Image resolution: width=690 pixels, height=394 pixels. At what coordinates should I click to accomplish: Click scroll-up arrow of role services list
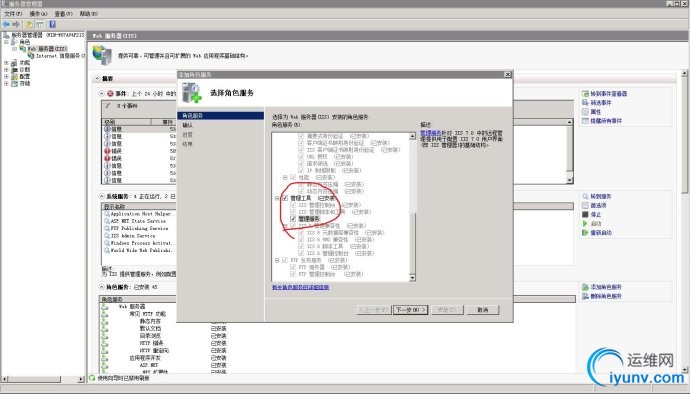(412, 136)
